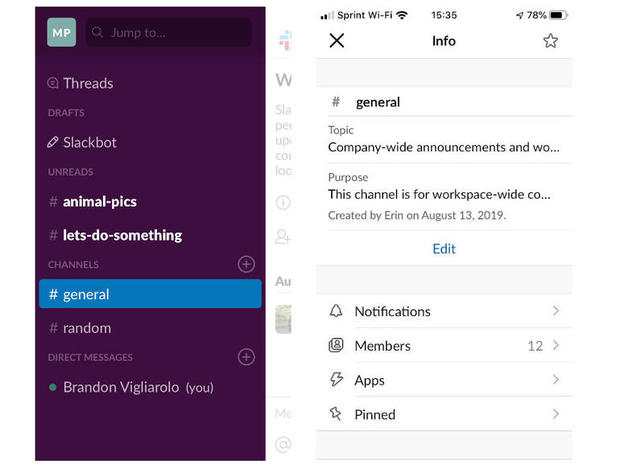The width and height of the screenshot is (620, 465).
Task: Click the Jump to search field
Action: (x=168, y=32)
